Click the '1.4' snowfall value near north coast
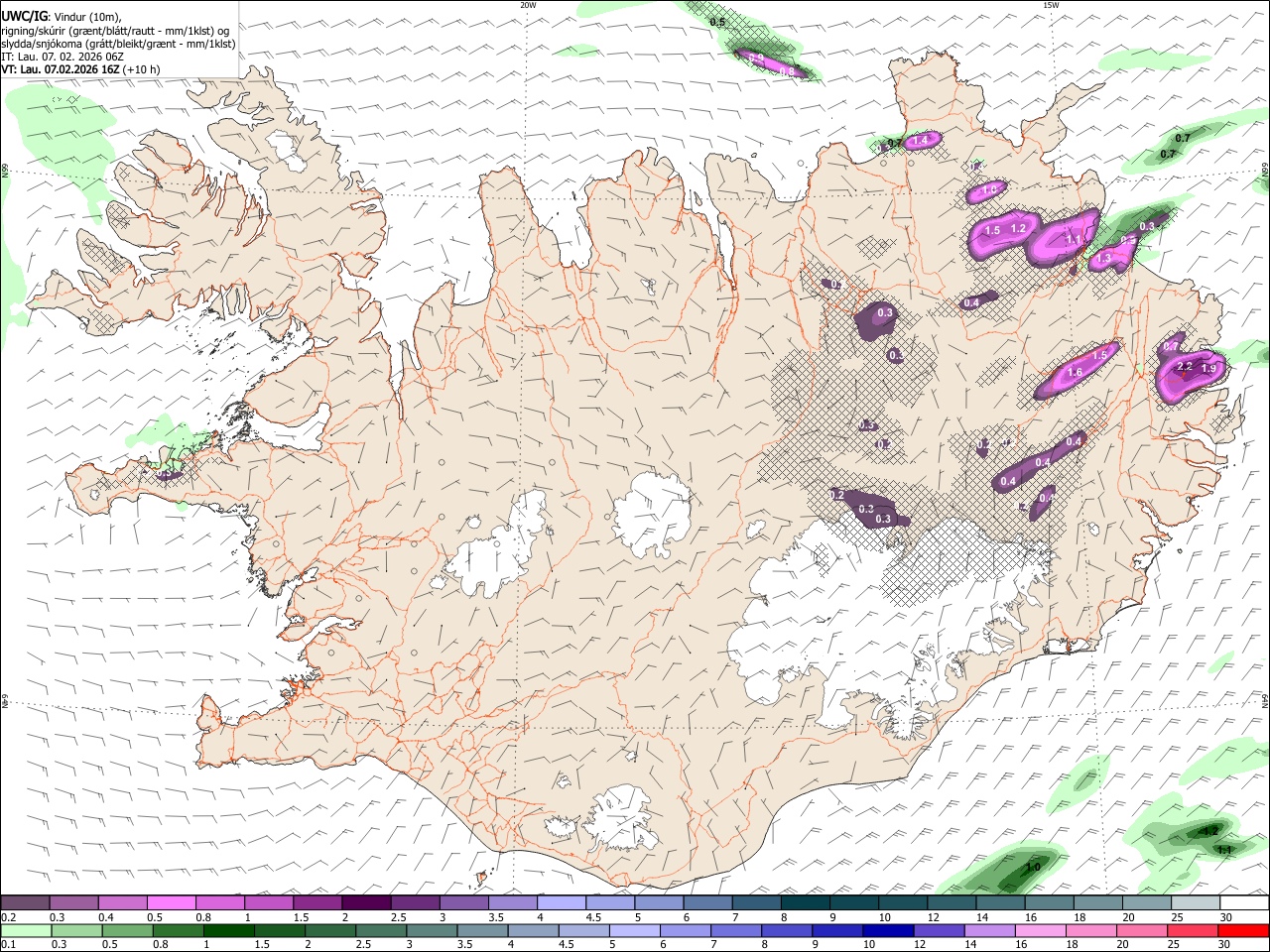The image size is (1270, 952). pos(920,141)
